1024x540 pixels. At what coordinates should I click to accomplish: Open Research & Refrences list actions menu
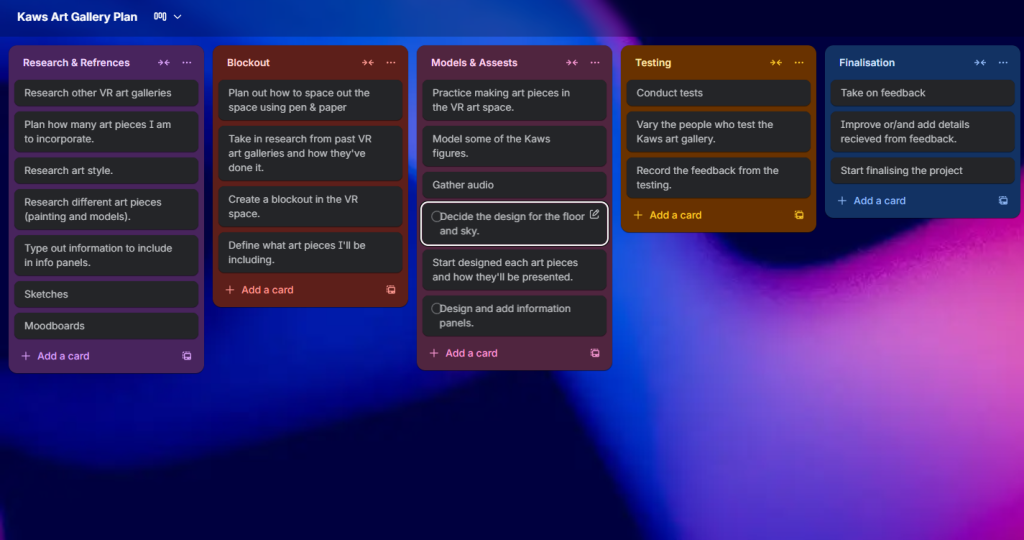click(x=187, y=63)
